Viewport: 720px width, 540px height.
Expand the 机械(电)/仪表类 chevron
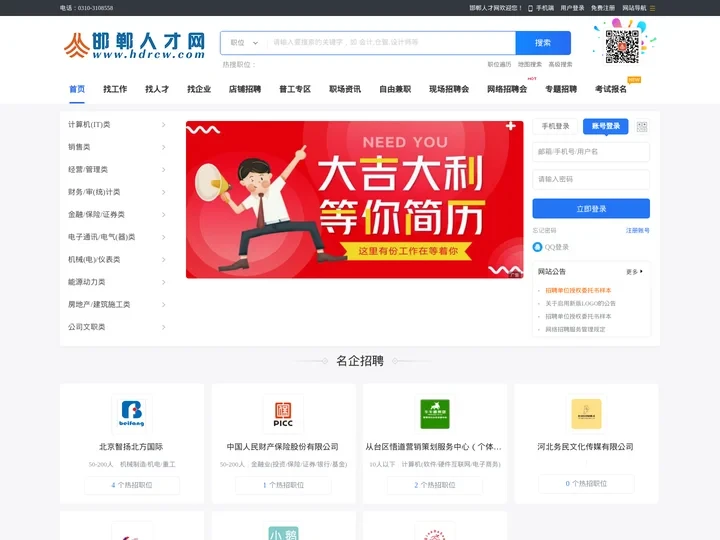click(x=163, y=260)
